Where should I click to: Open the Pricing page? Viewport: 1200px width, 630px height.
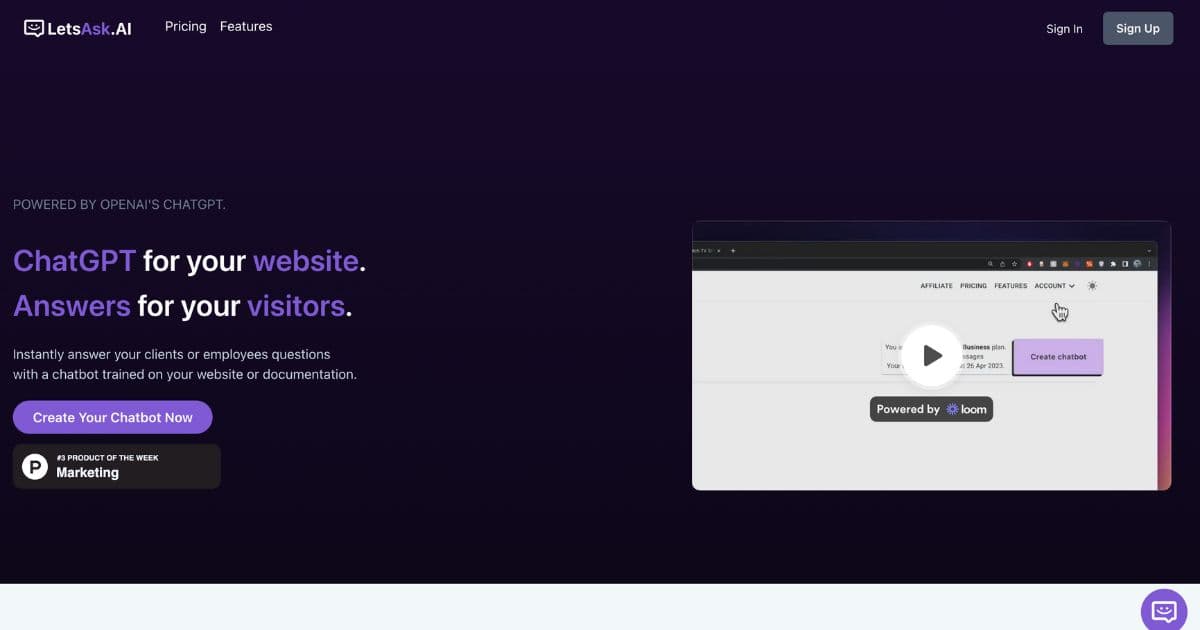(x=186, y=27)
